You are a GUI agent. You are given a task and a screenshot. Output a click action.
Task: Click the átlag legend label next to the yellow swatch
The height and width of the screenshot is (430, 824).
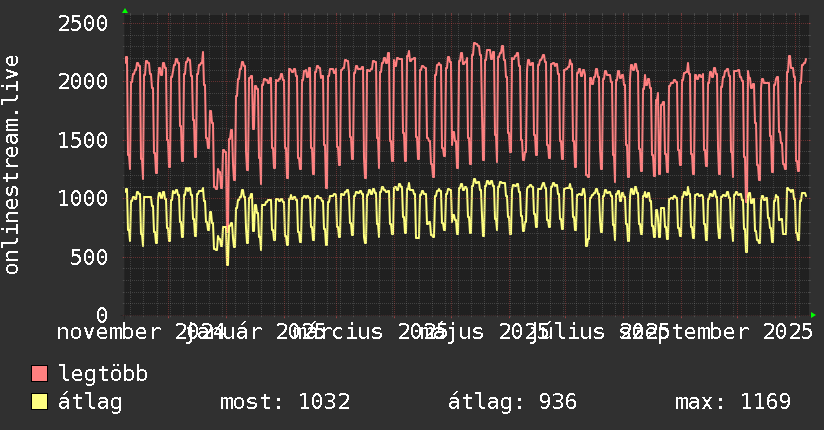(x=90, y=402)
